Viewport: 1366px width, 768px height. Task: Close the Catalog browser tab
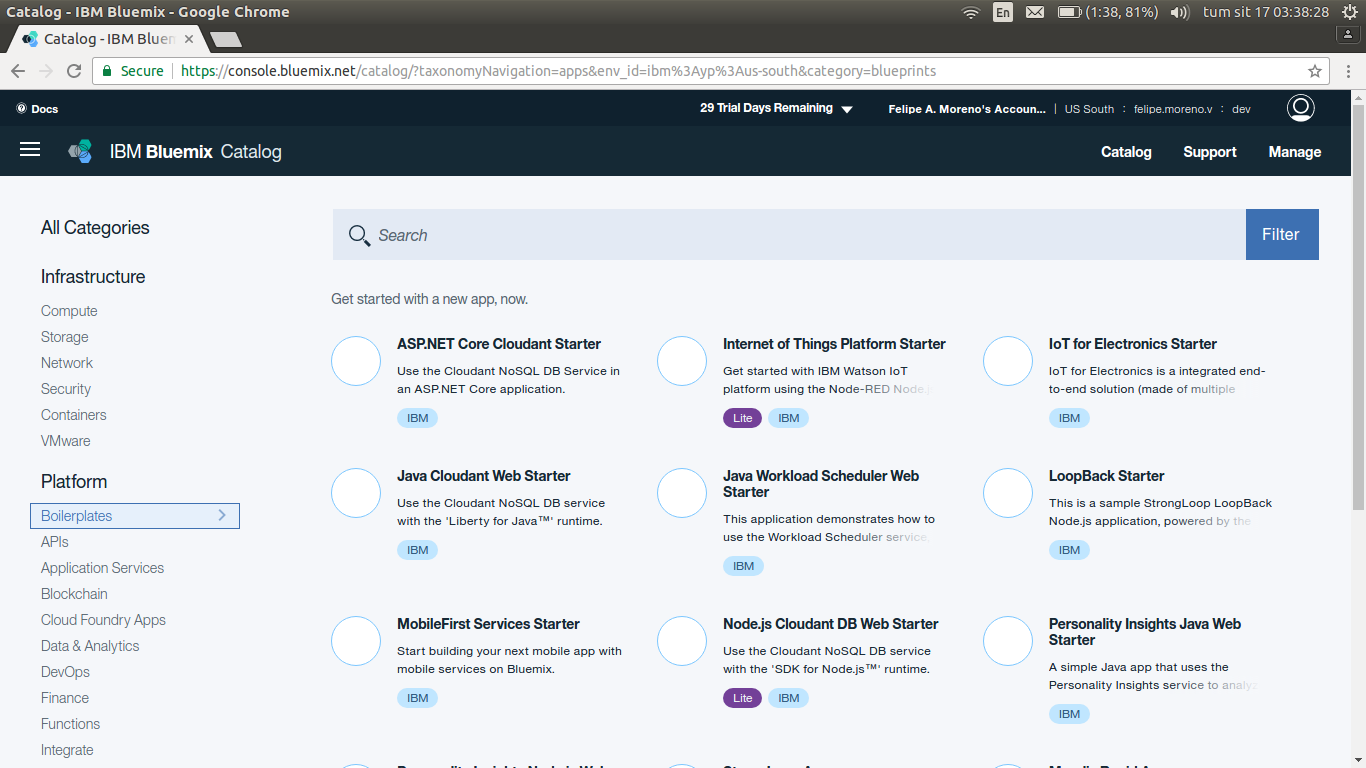(x=189, y=39)
